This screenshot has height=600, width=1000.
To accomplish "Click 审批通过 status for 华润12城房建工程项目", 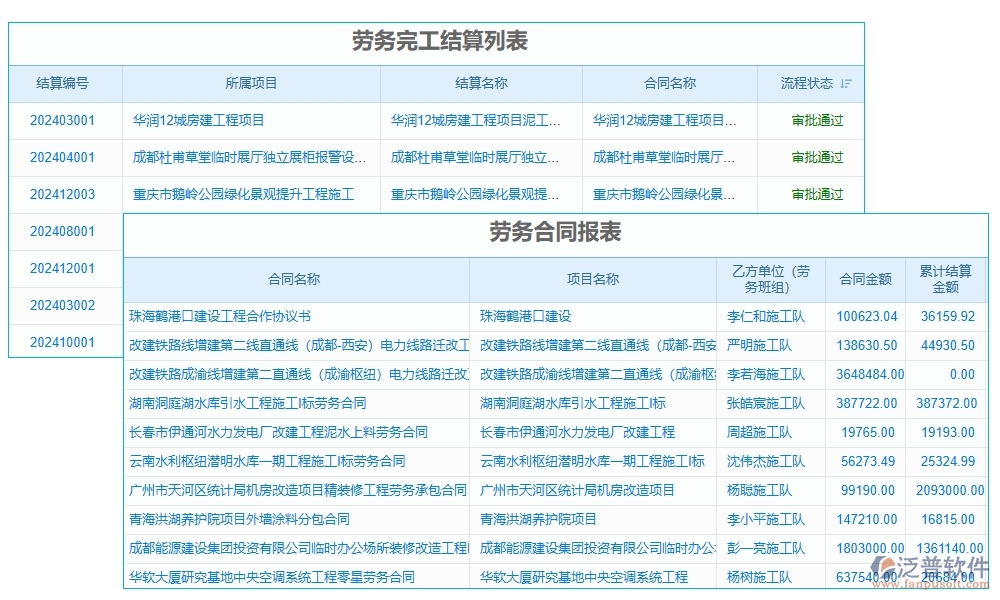I will point(816,120).
